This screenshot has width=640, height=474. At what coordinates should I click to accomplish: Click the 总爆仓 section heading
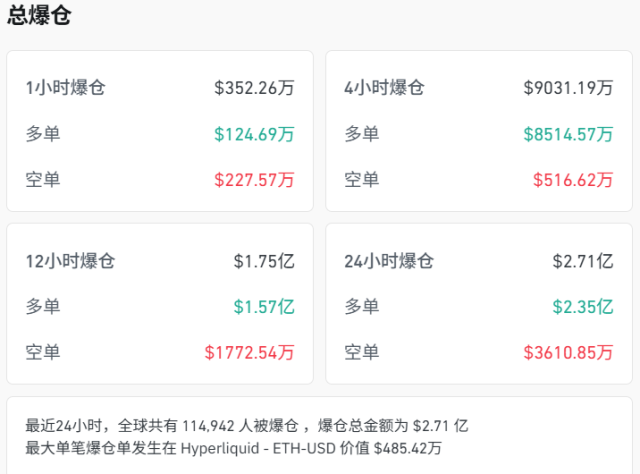(39, 16)
